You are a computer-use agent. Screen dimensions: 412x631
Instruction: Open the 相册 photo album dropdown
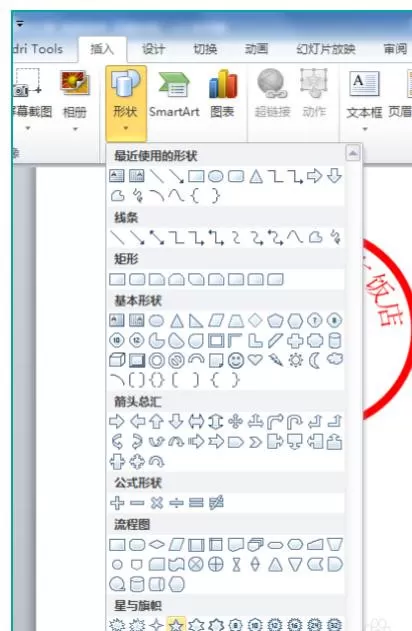(x=75, y=101)
